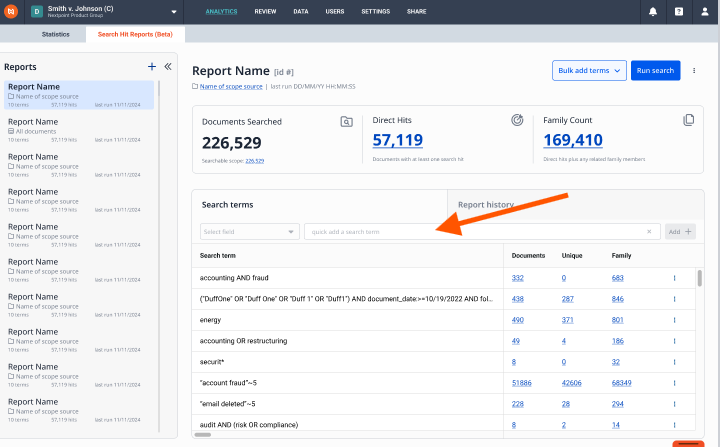The width and height of the screenshot is (720, 447).
Task: Open the notifications bell
Action: tap(652, 12)
